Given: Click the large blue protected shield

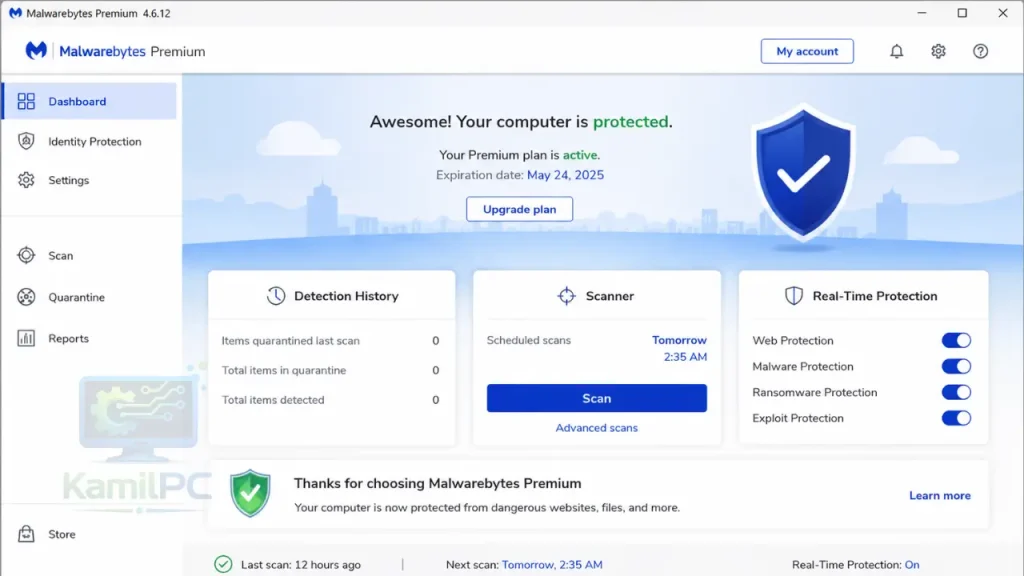Looking at the screenshot, I should [x=803, y=174].
